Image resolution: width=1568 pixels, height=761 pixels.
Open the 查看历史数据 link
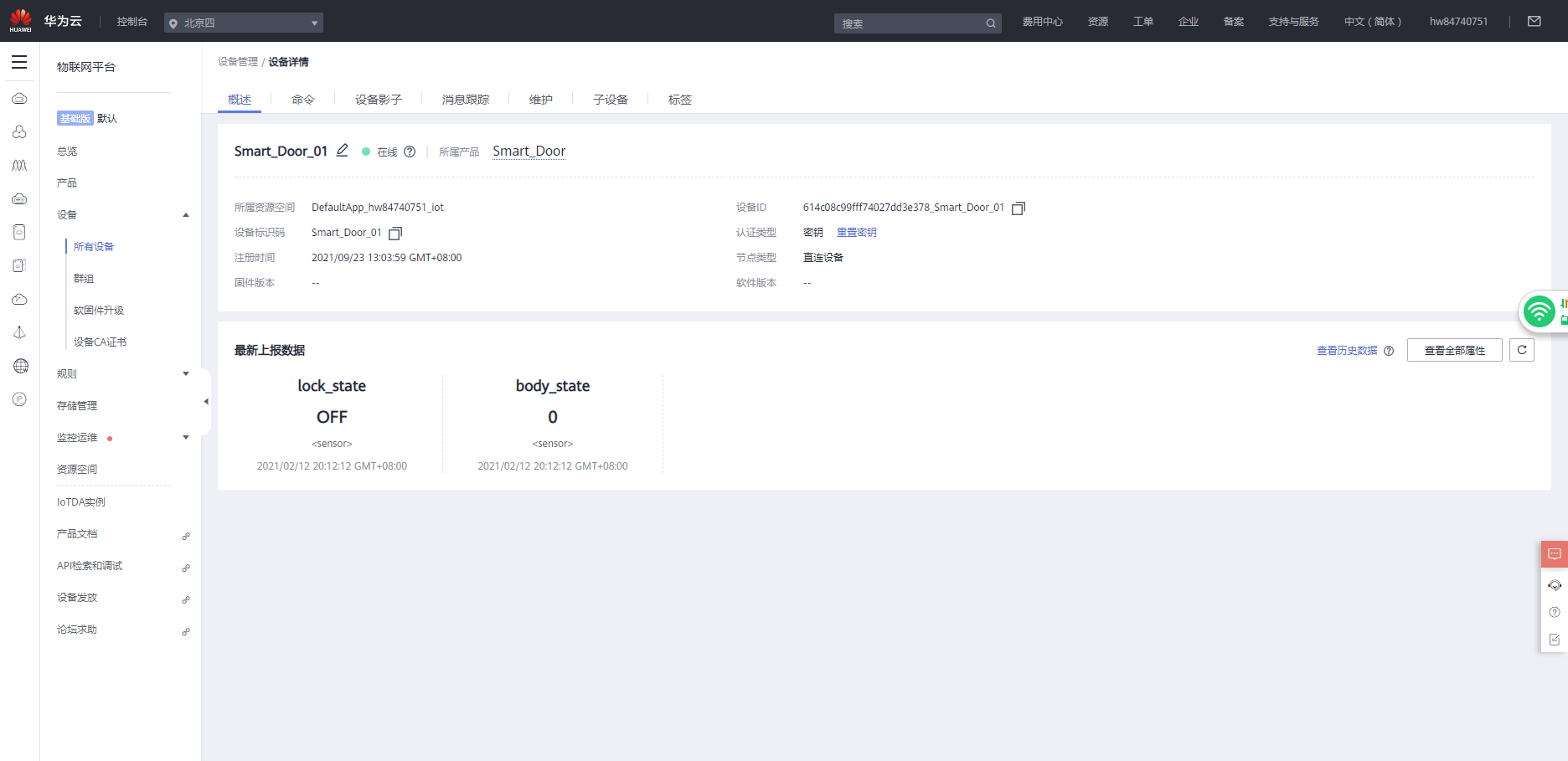point(1347,351)
